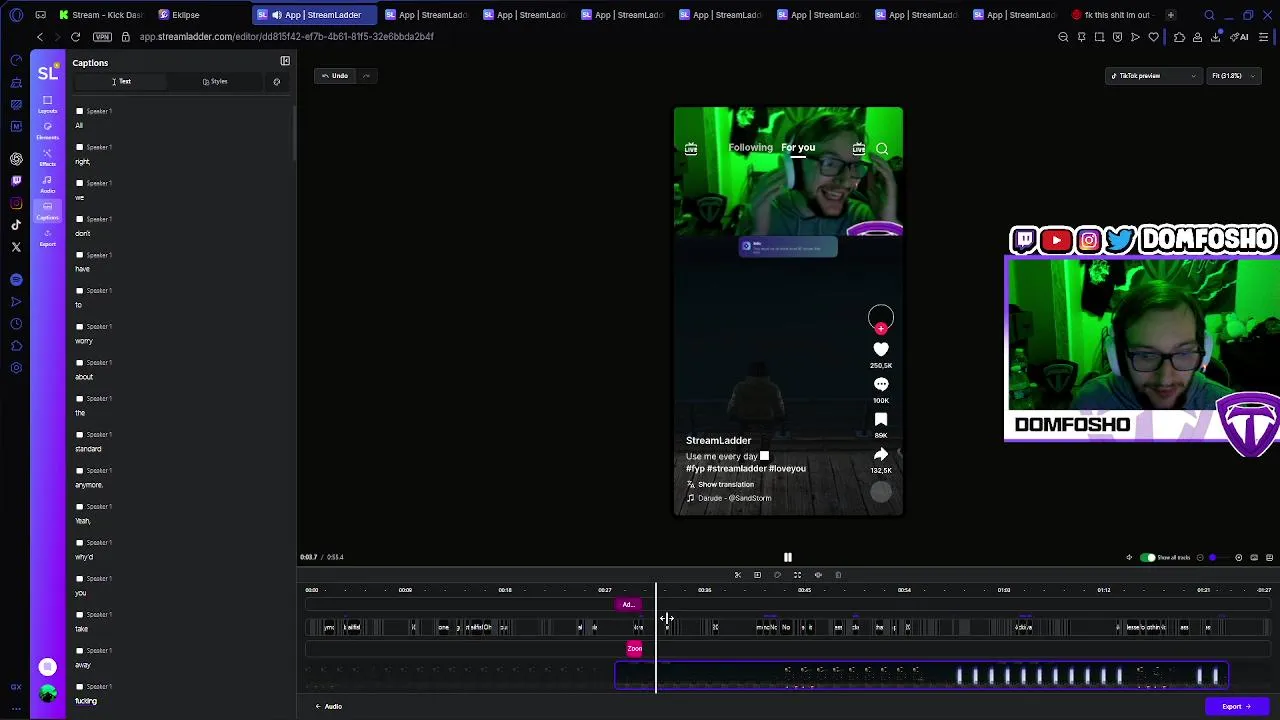Open browser sidebar settings gear
1280x720 pixels.
pos(16,368)
